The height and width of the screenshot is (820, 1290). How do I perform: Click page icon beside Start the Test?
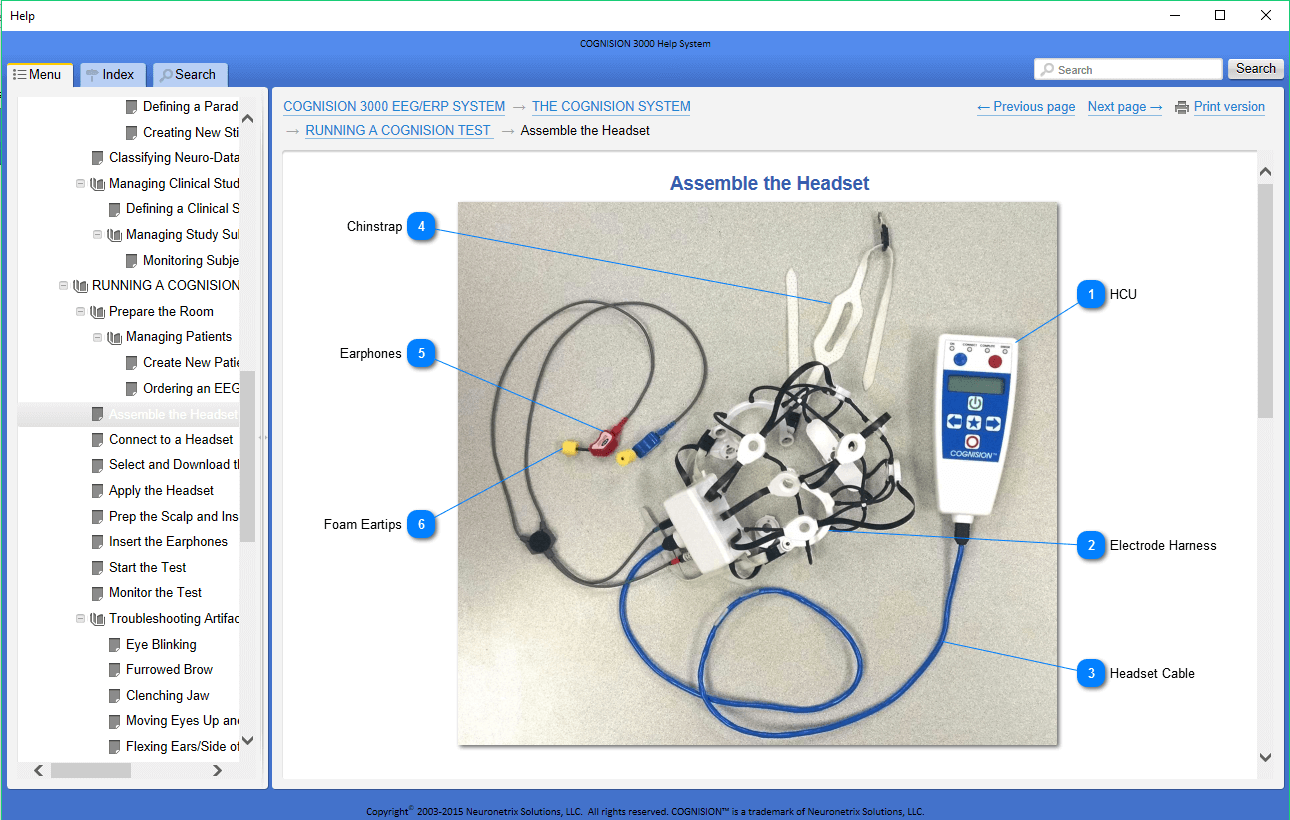click(x=97, y=568)
